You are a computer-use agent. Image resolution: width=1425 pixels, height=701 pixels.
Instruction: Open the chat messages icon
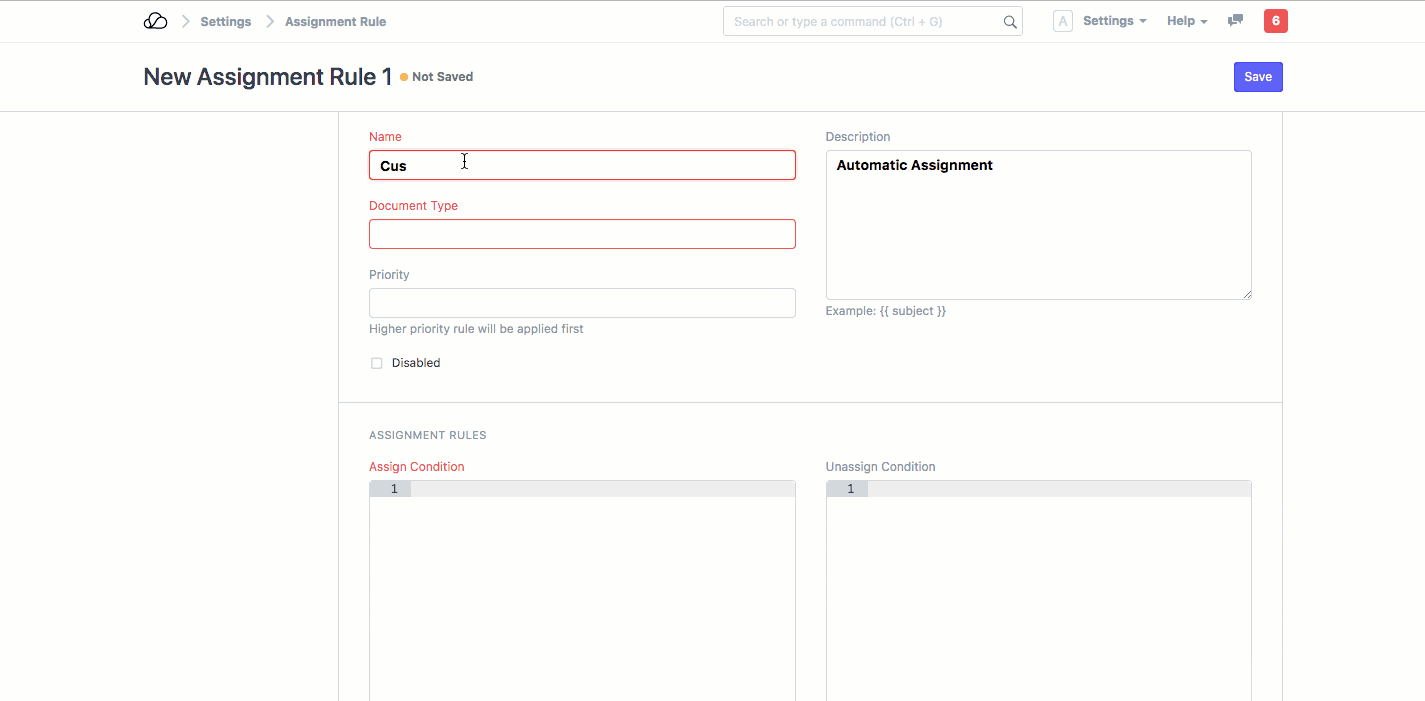(x=1235, y=21)
